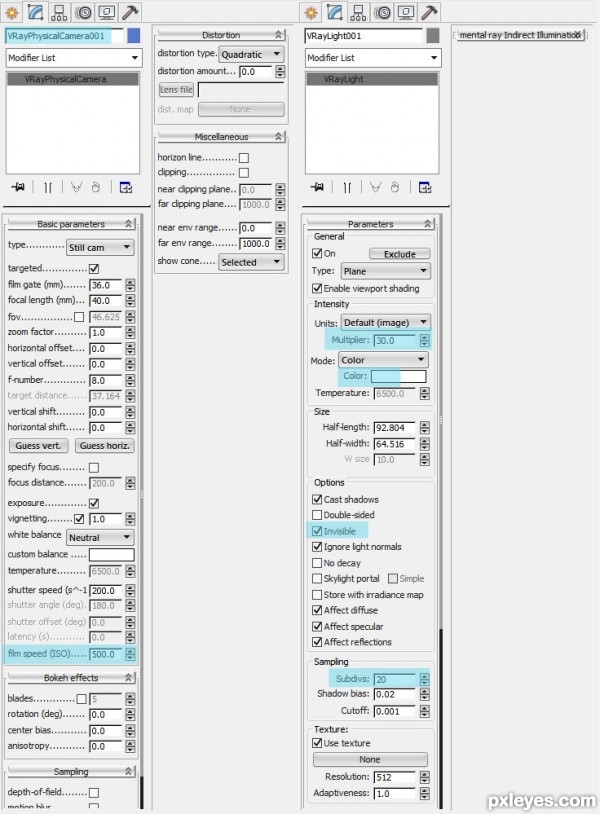Toggle Show End Result under VRayPhysicalCamera stack

48,187
